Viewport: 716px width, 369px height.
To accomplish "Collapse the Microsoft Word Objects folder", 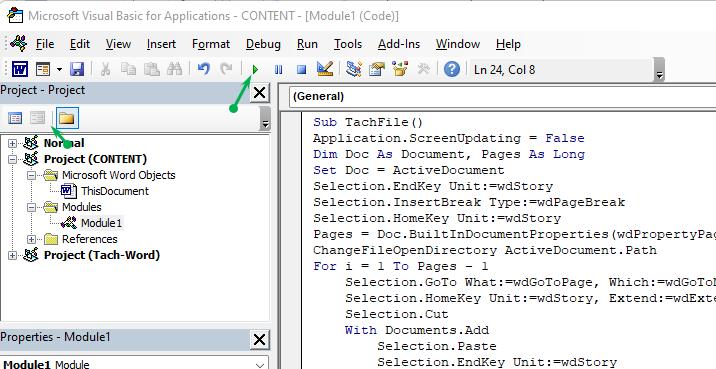I will tap(31, 175).
